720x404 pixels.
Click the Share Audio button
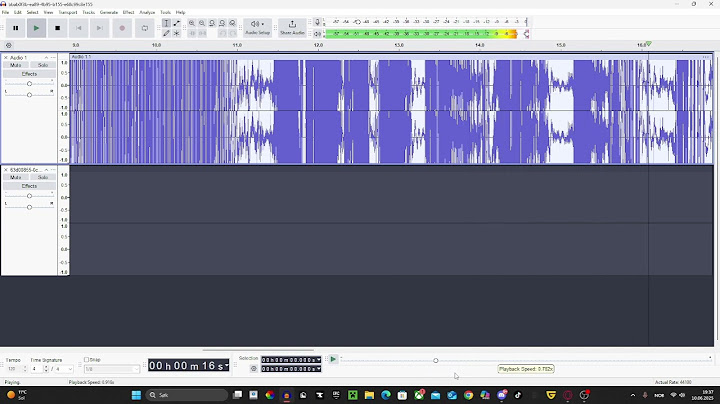(292, 28)
